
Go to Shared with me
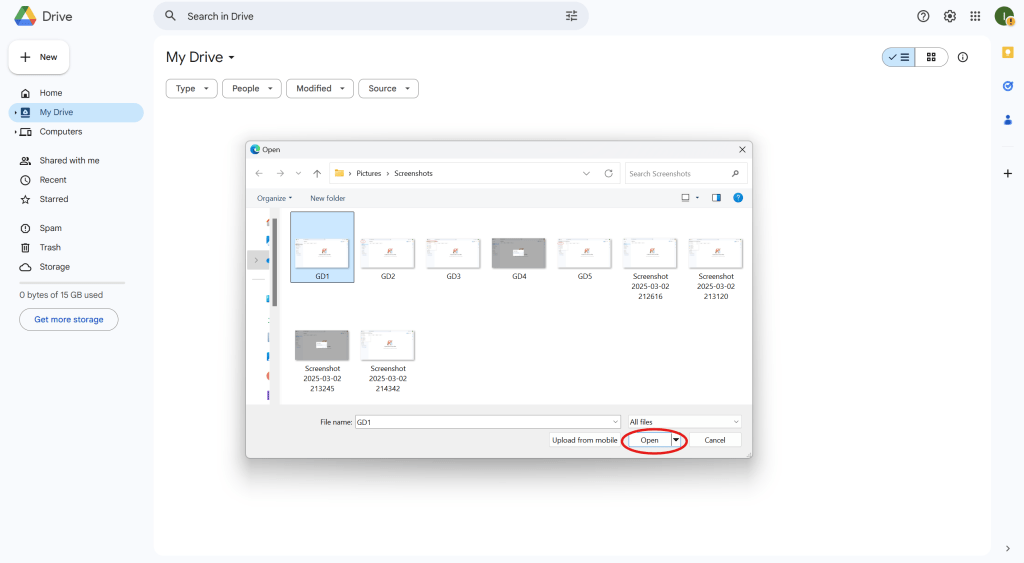point(69,161)
